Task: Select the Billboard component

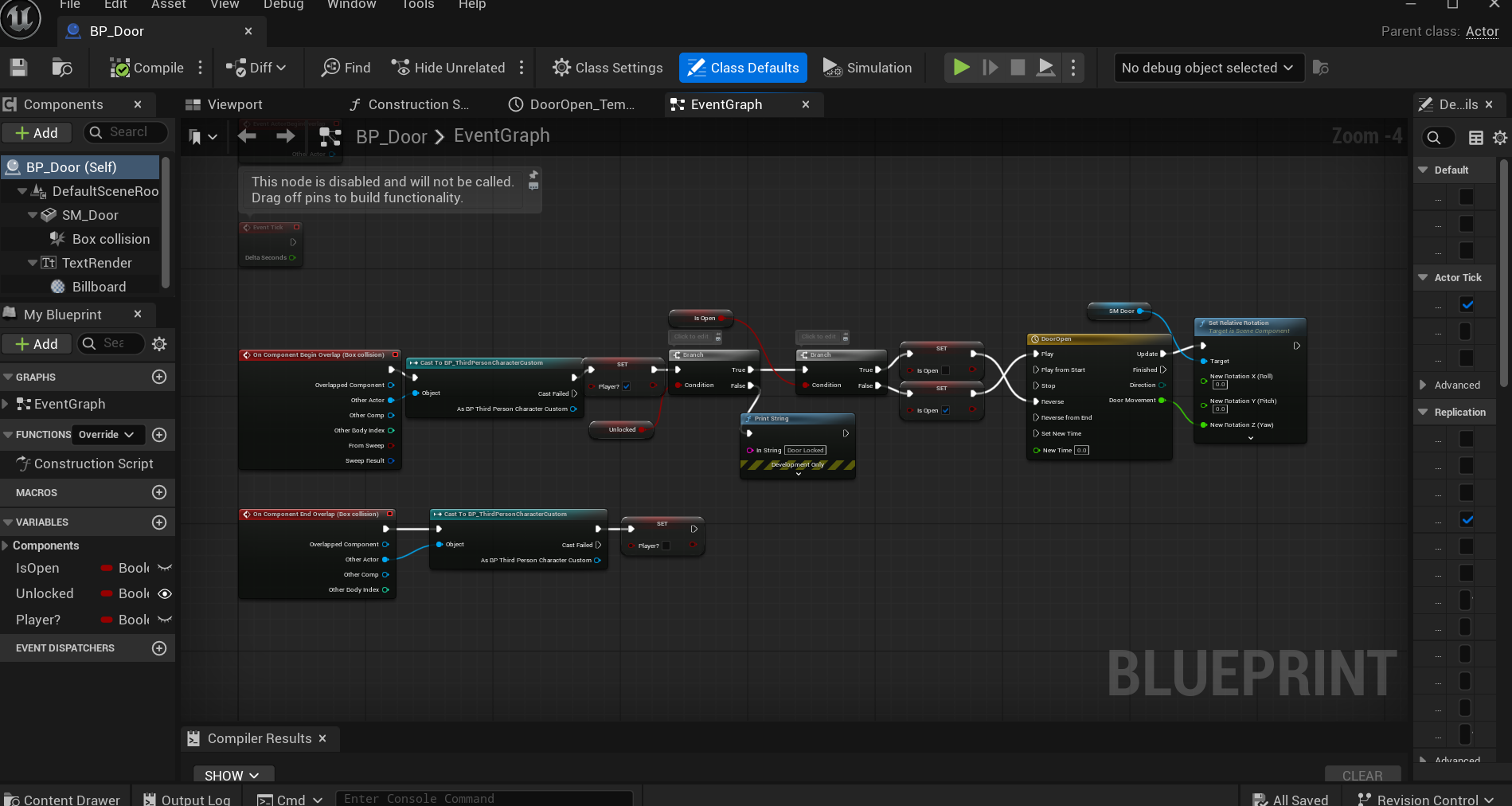Action: [88, 287]
